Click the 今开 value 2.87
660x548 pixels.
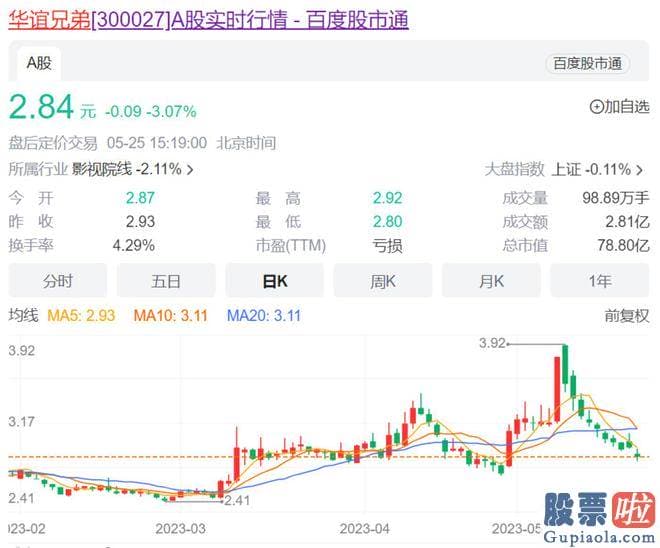coord(140,198)
